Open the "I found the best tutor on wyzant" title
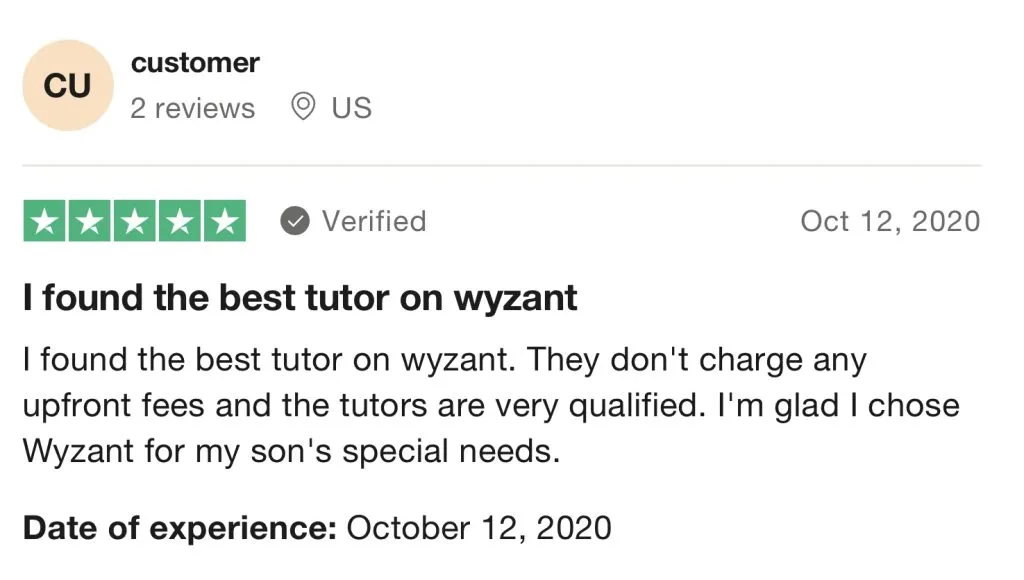 (x=300, y=298)
